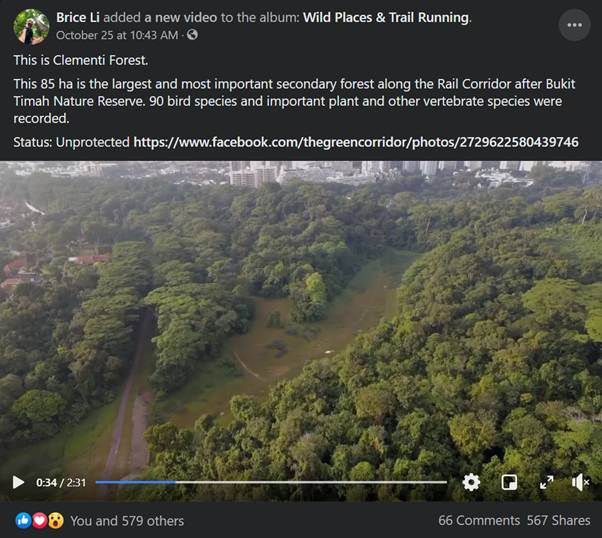View the 567 Shares list
The width and height of the screenshot is (602, 538).
557,520
